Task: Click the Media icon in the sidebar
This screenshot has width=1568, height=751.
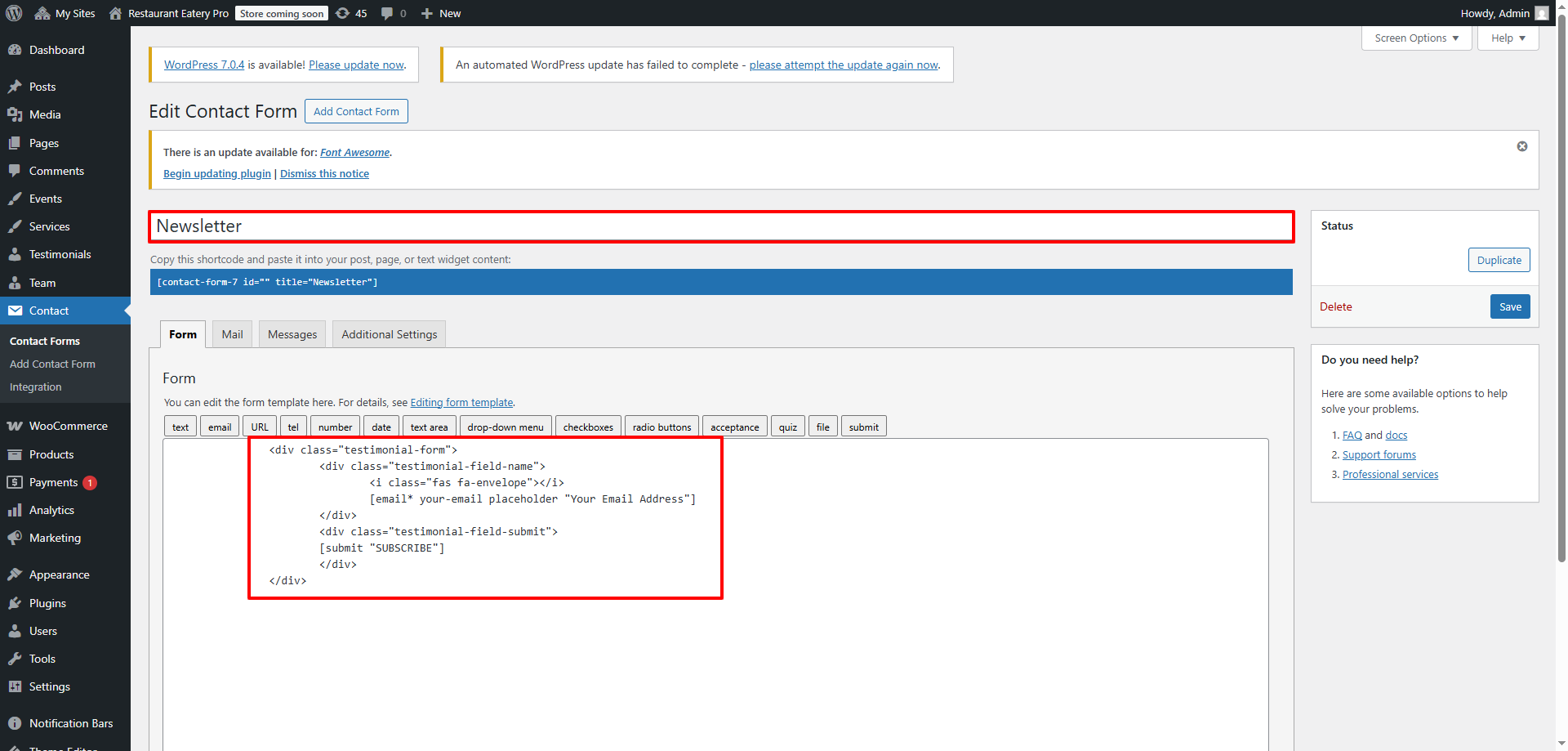Action: (15, 114)
